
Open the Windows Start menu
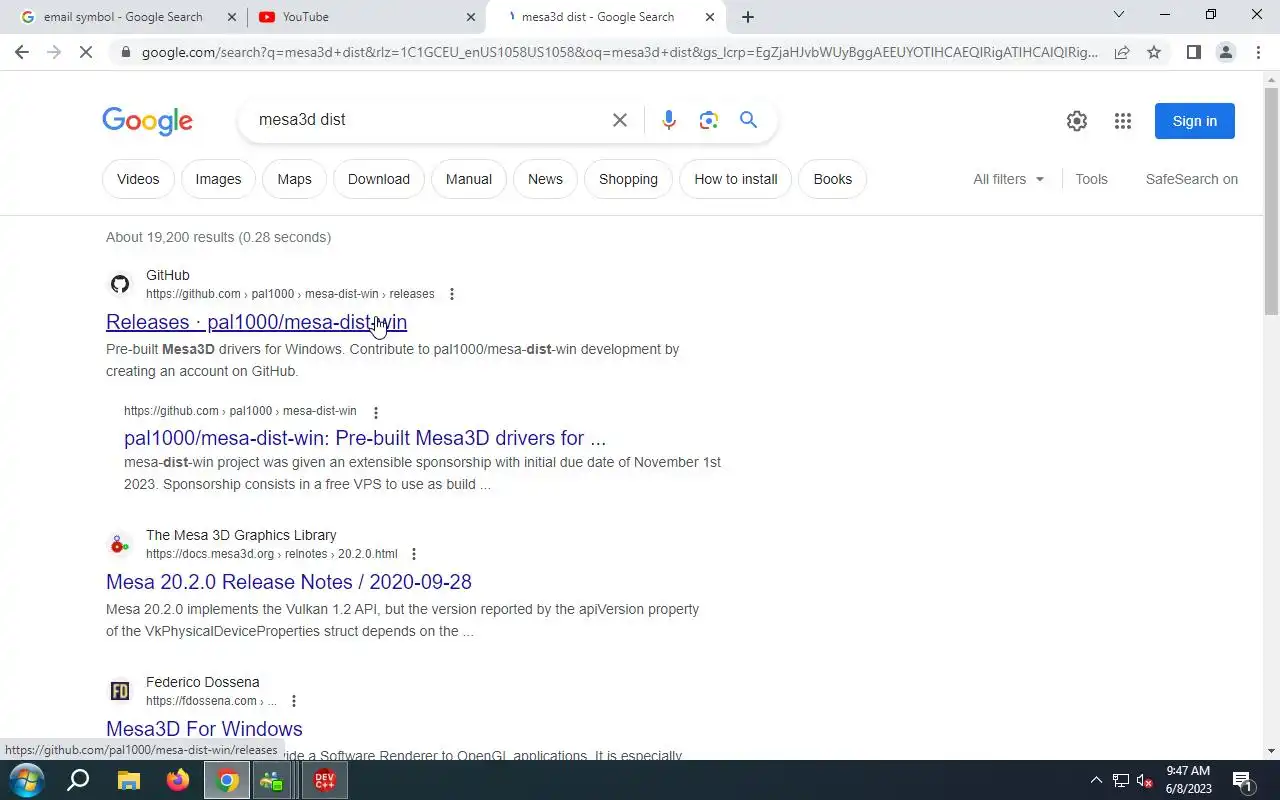pos(26,780)
